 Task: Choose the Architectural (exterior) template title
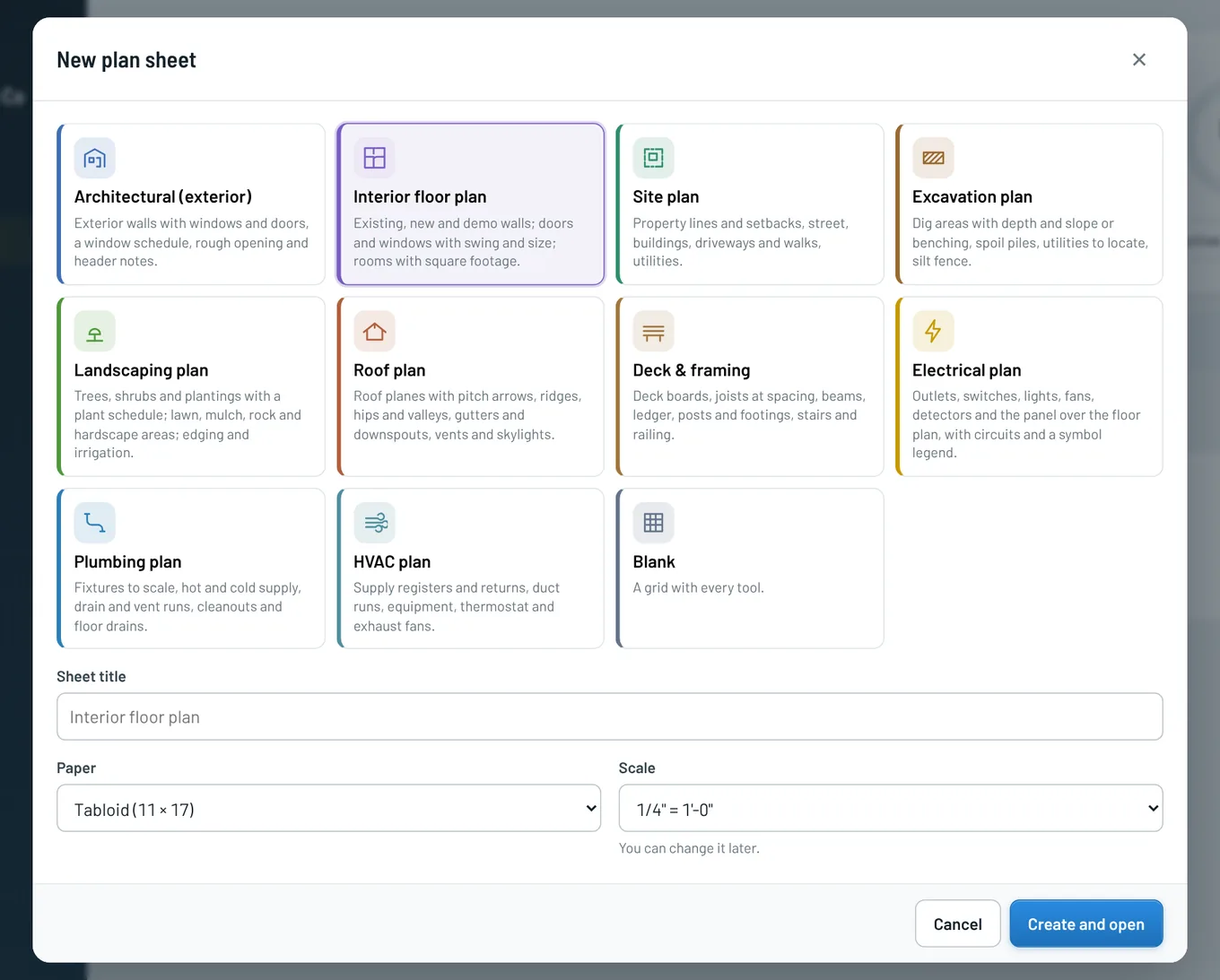coord(163,196)
